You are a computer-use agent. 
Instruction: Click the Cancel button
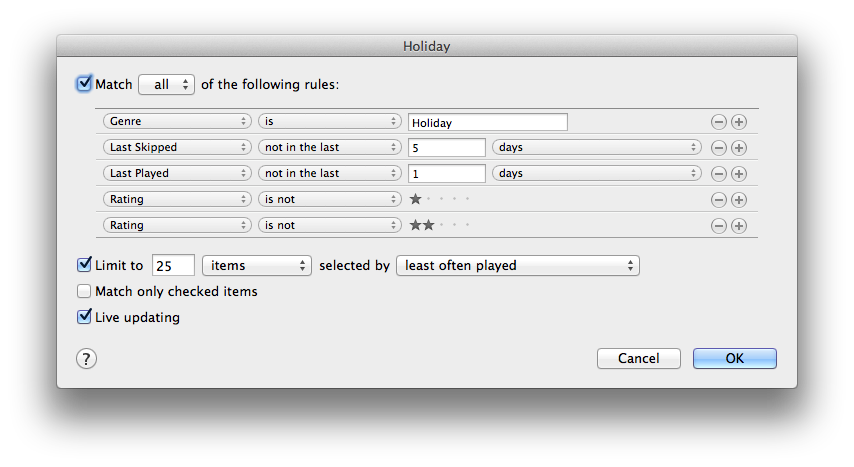click(638, 359)
